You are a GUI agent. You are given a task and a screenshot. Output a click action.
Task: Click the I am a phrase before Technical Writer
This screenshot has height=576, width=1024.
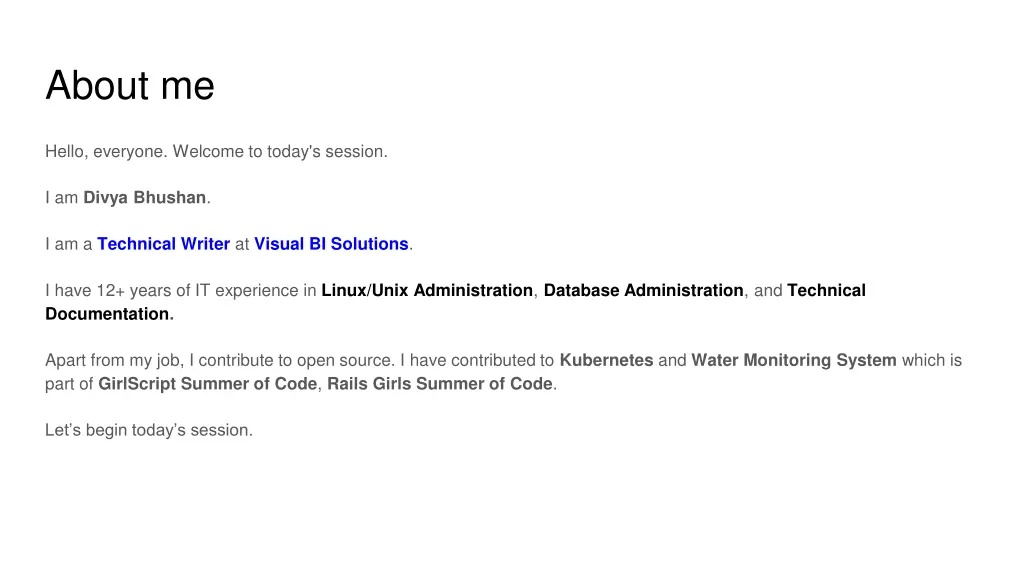click(69, 244)
